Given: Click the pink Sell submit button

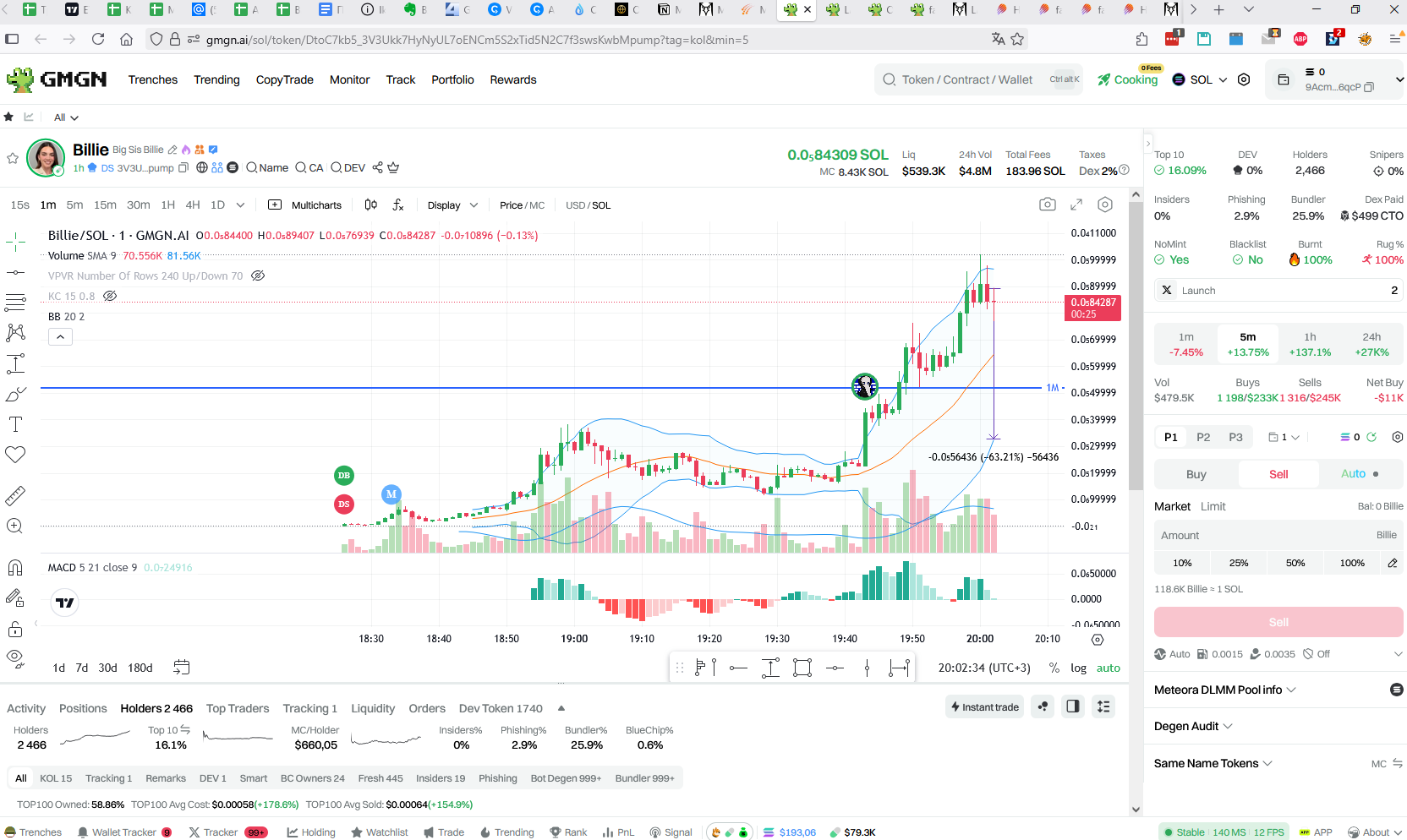Looking at the screenshot, I should 1278,622.
